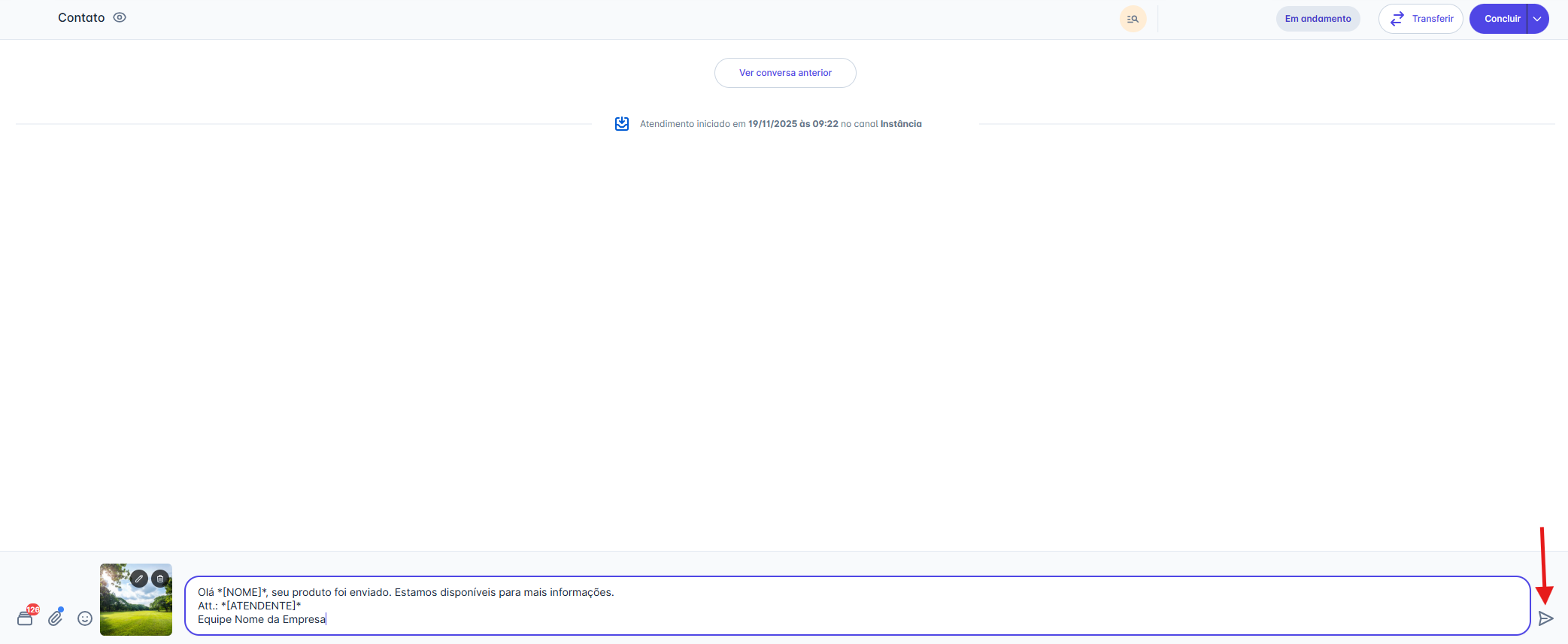Click the search-in-conversation icon in header
The height and width of the screenshot is (644, 1568).
[1133, 19]
